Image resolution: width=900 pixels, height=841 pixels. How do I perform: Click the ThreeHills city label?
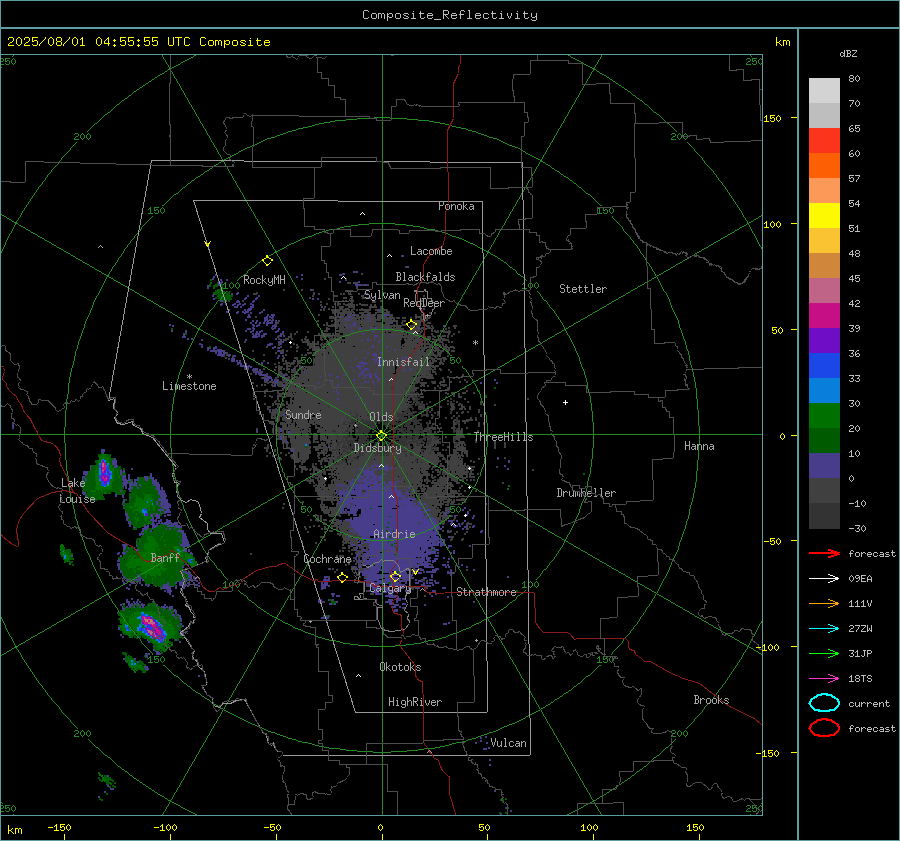pyautogui.click(x=503, y=437)
